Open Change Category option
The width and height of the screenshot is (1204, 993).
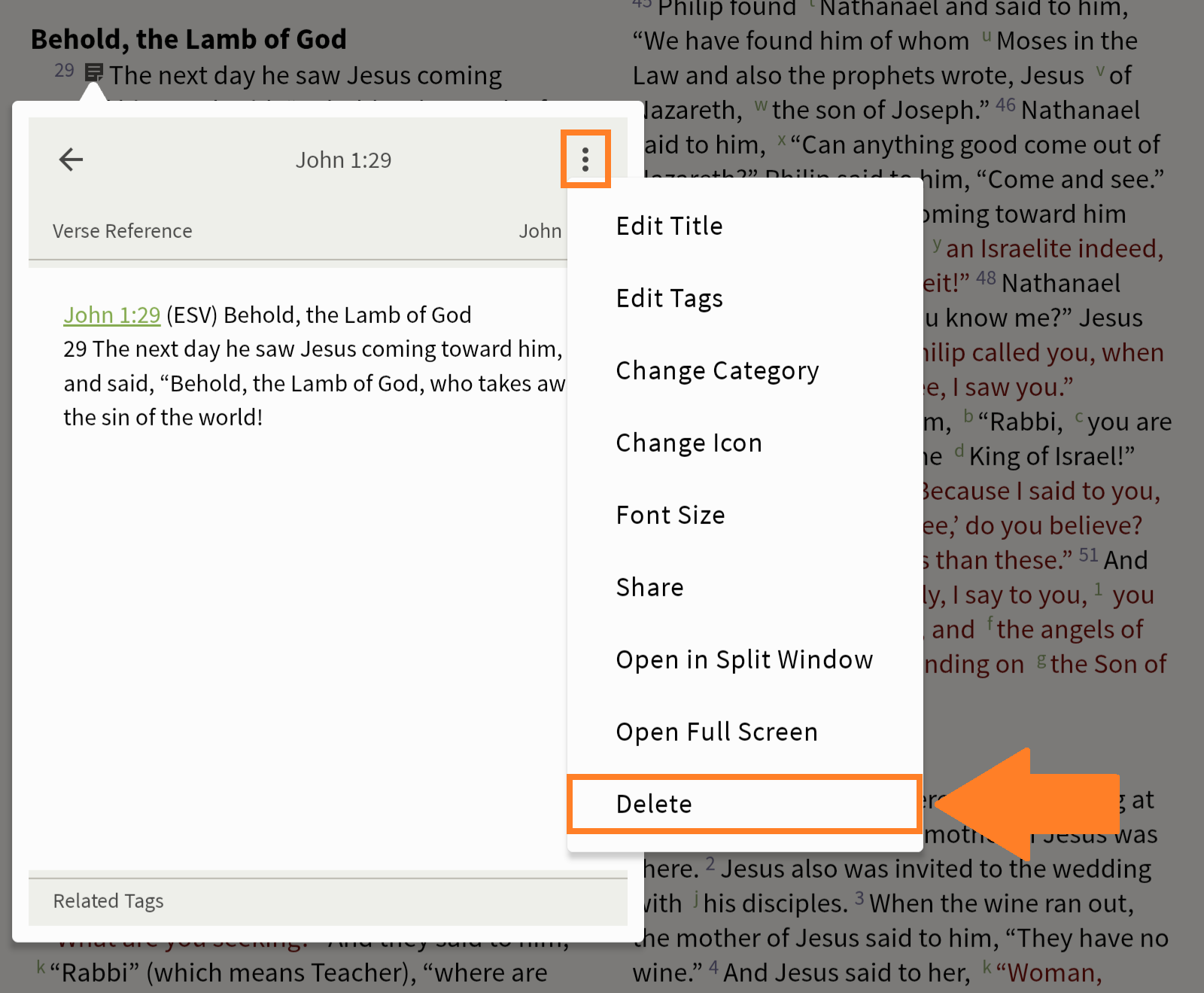point(717,370)
